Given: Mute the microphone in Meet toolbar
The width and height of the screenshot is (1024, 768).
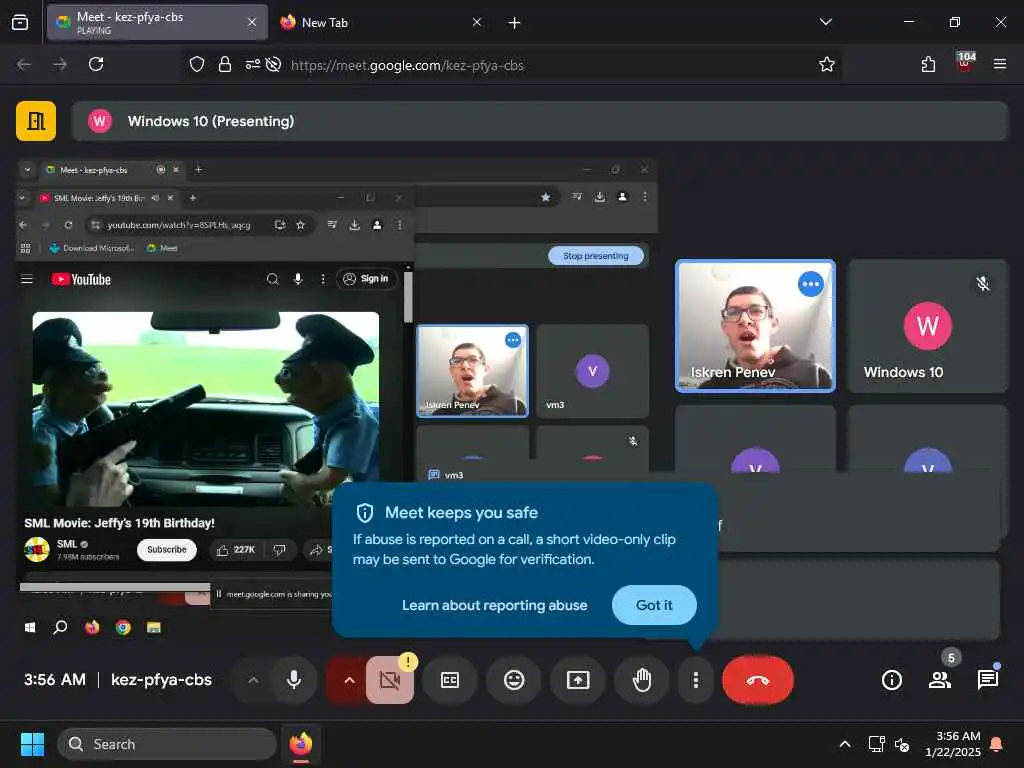Looking at the screenshot, I should [294, 680].
